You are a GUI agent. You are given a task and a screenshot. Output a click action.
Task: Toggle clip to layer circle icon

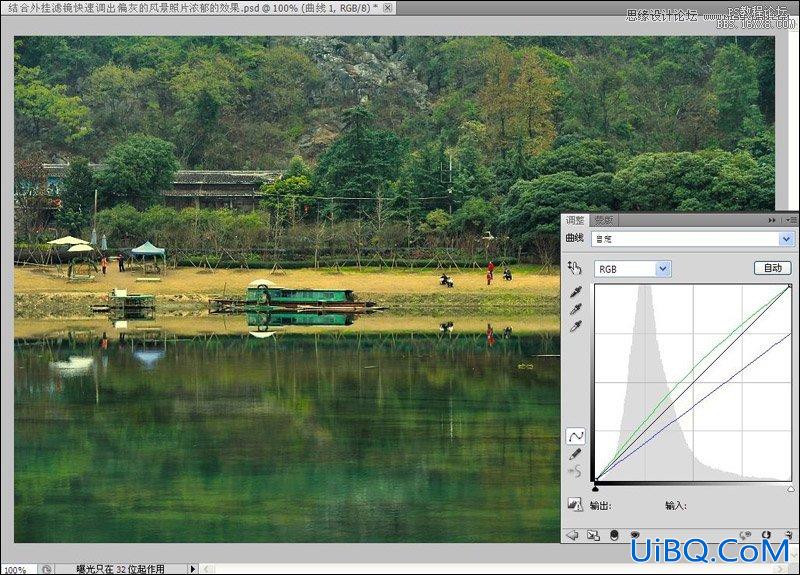click(x=614, y=535)
